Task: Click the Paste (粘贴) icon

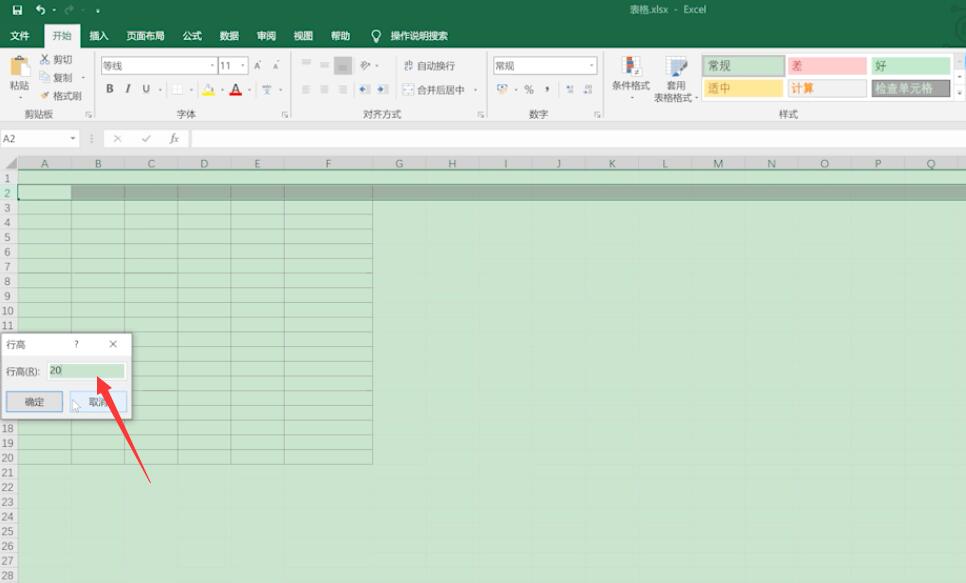Action: [19, 66]
